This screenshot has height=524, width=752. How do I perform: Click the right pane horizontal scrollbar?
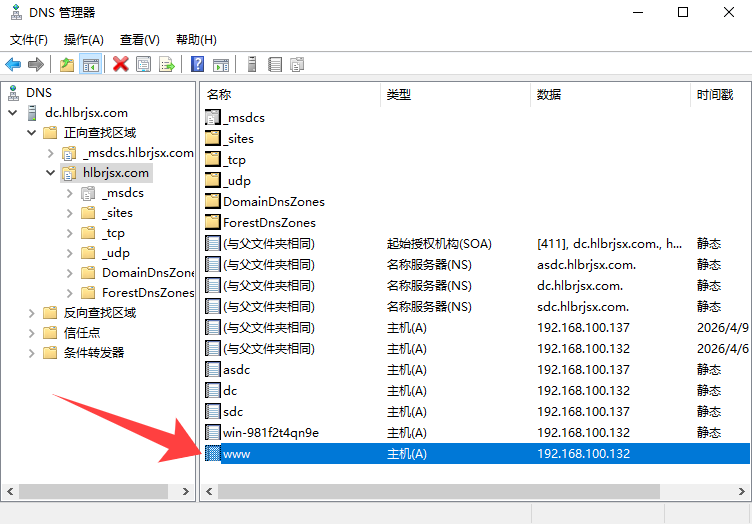coord(438,491)
